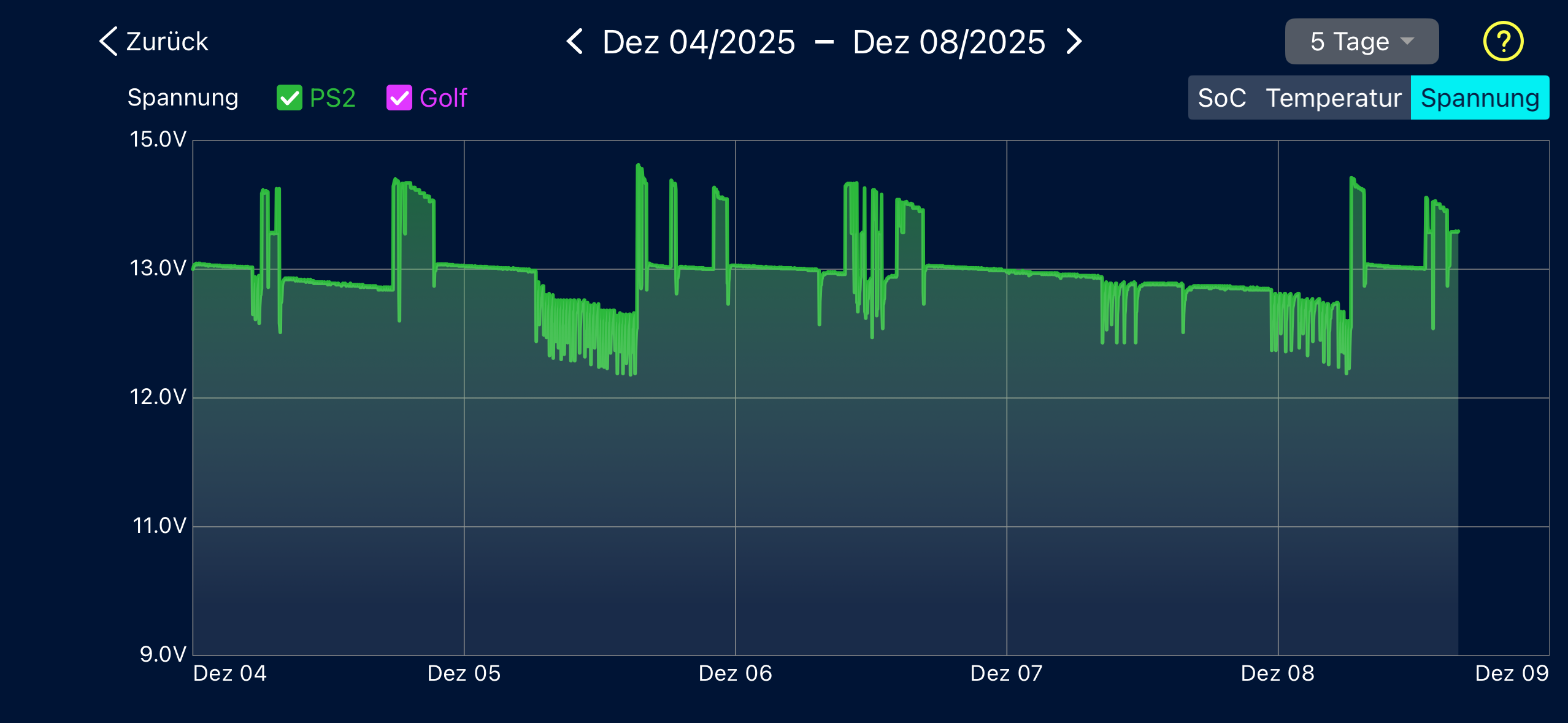Go to previous date range arrow
This screenshot has height=723, width=1568.
pyautogui.click(x=575, y=42)
